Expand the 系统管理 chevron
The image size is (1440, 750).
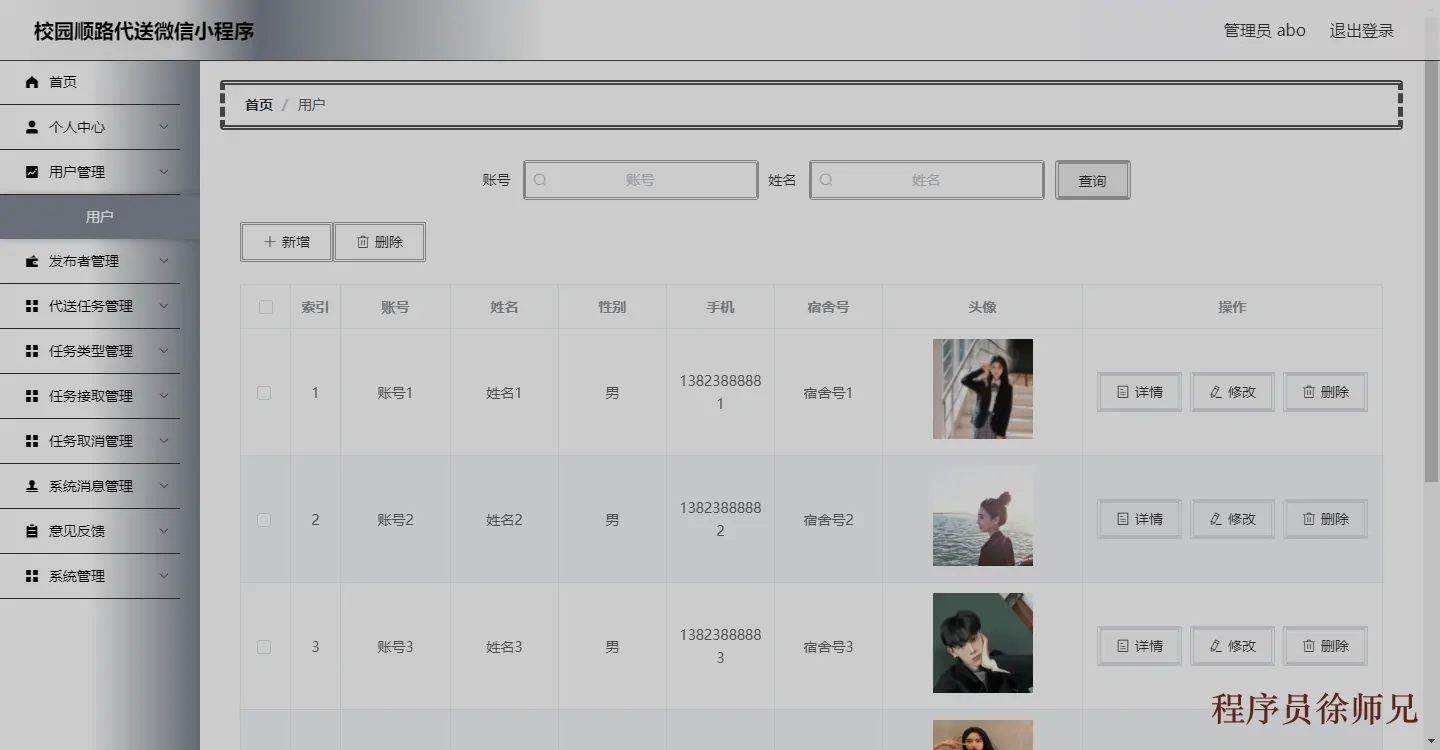point(164,576)
